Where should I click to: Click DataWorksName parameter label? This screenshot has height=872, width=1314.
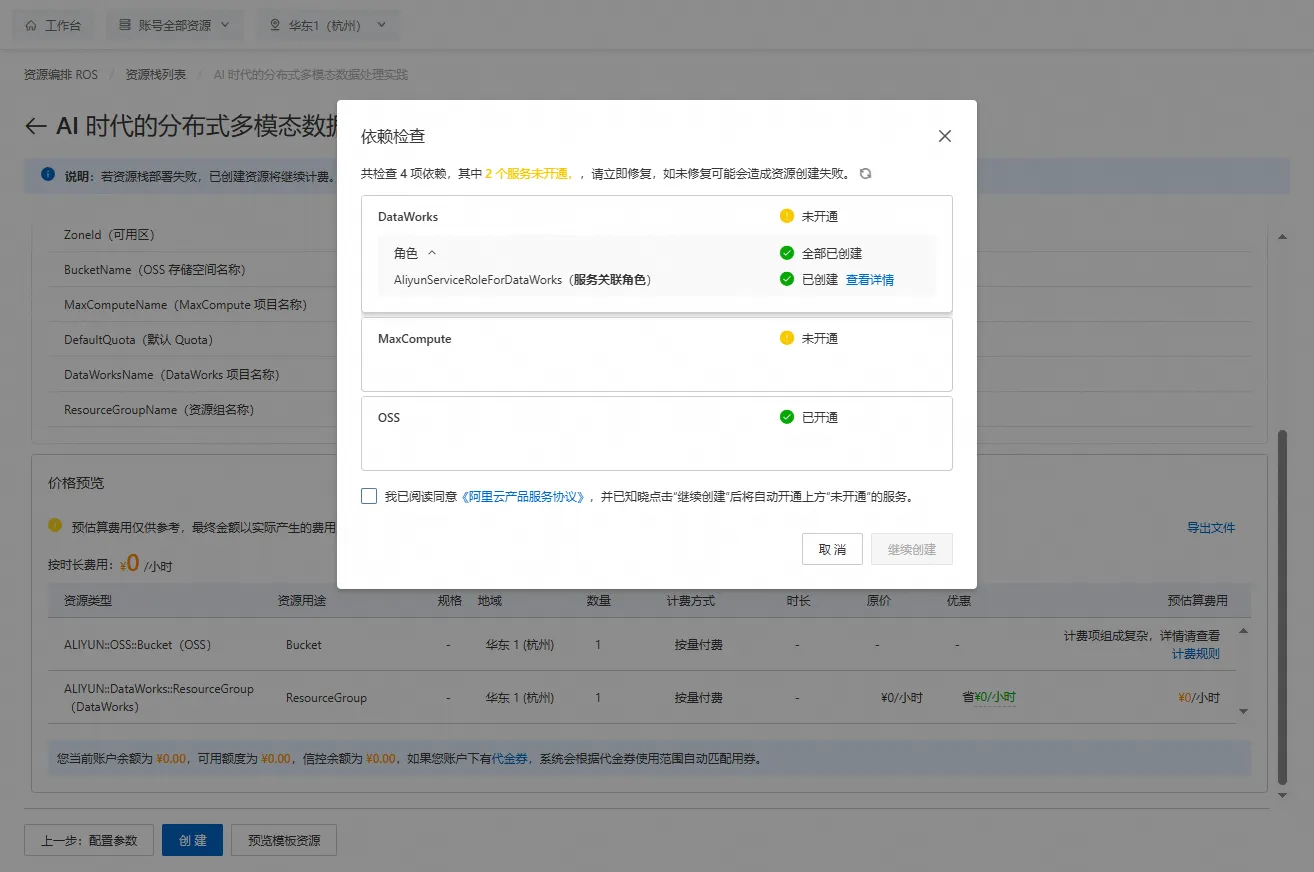[171, 375]
